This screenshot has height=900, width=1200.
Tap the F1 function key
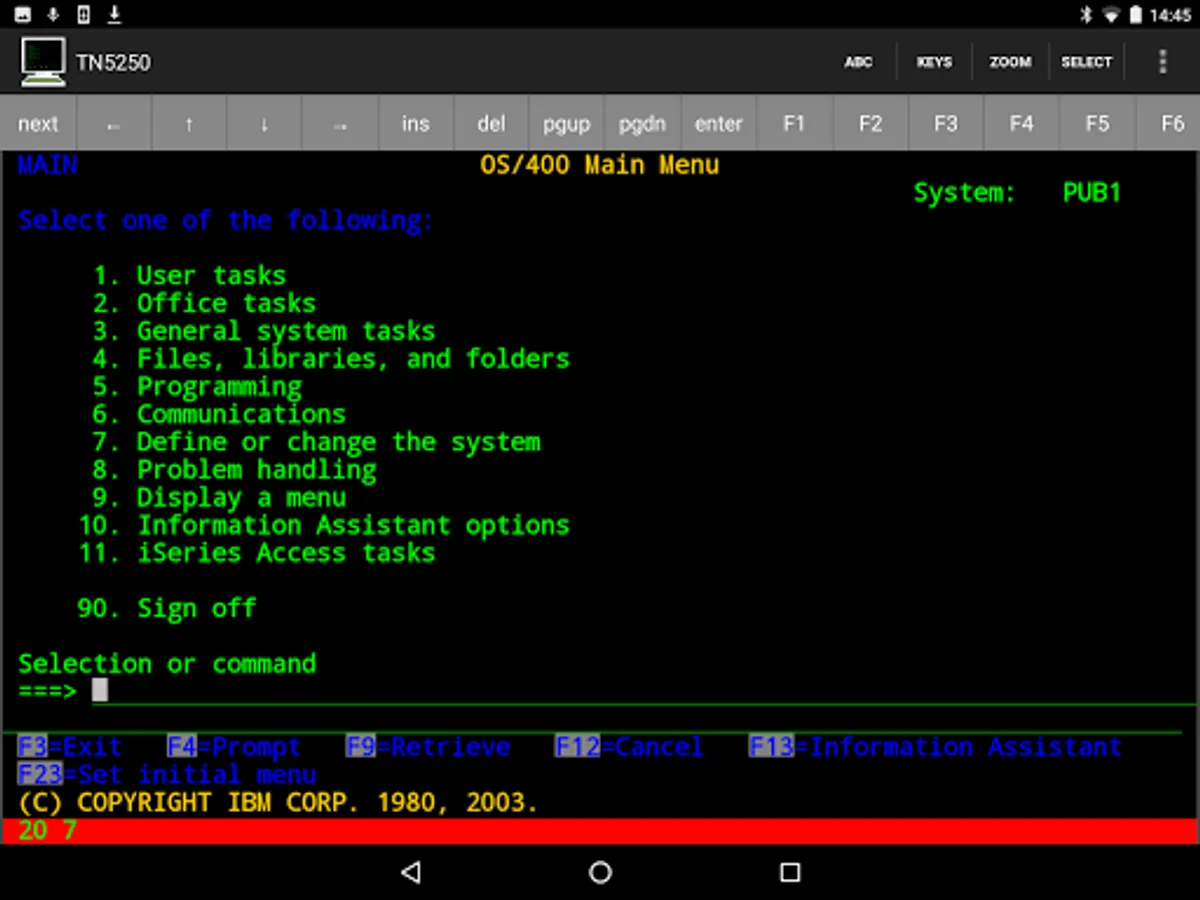pyautogui.click(x=794, y=124)
